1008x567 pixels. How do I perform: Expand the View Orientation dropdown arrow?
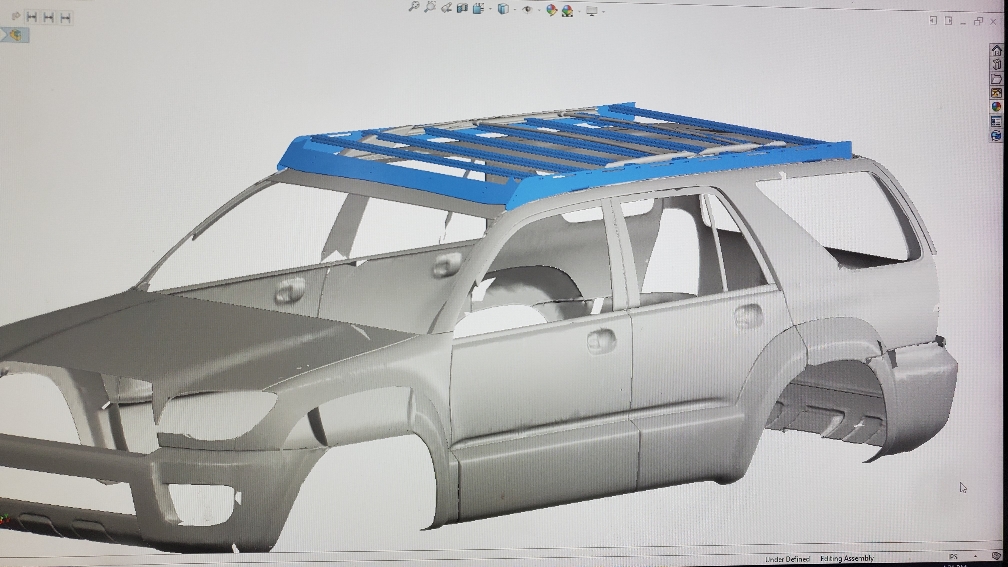[490, 9]
